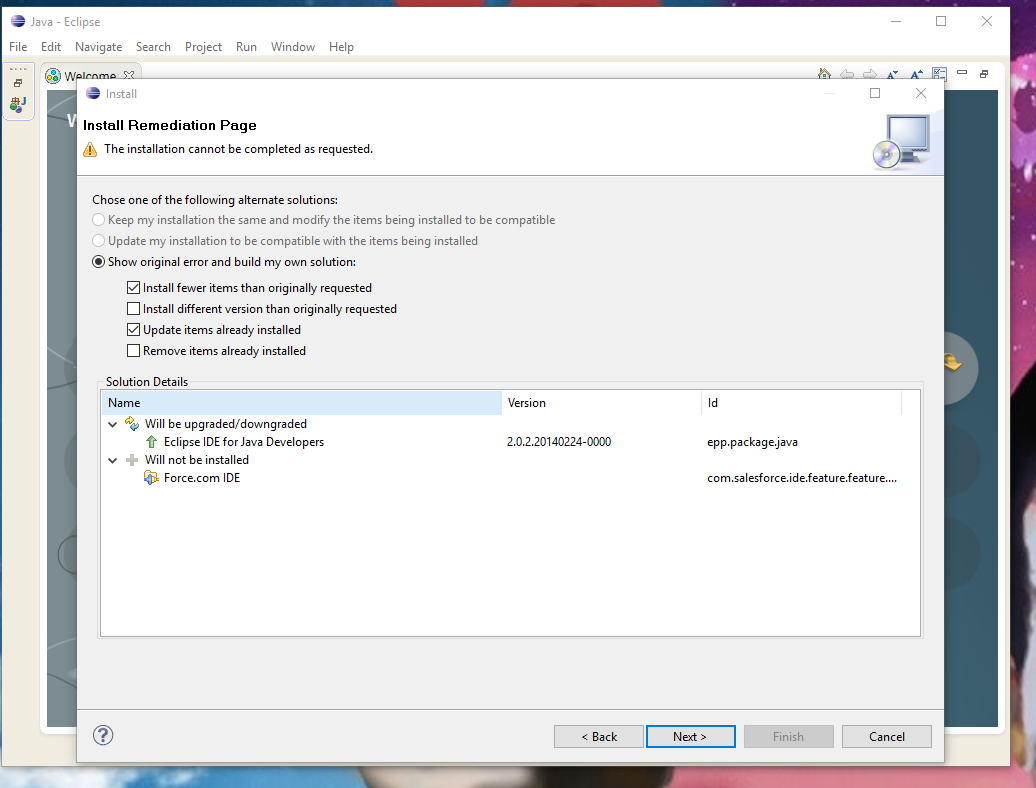Viewport: 1036px width, 788px height.
Task: Minimize the Welcome view pane
Action: click(962, 73)
